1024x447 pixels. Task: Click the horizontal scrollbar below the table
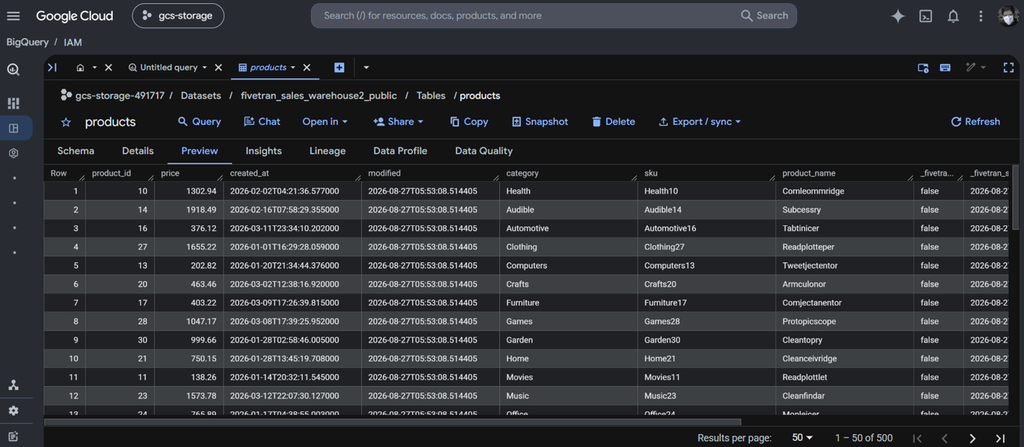pos(392,422)
